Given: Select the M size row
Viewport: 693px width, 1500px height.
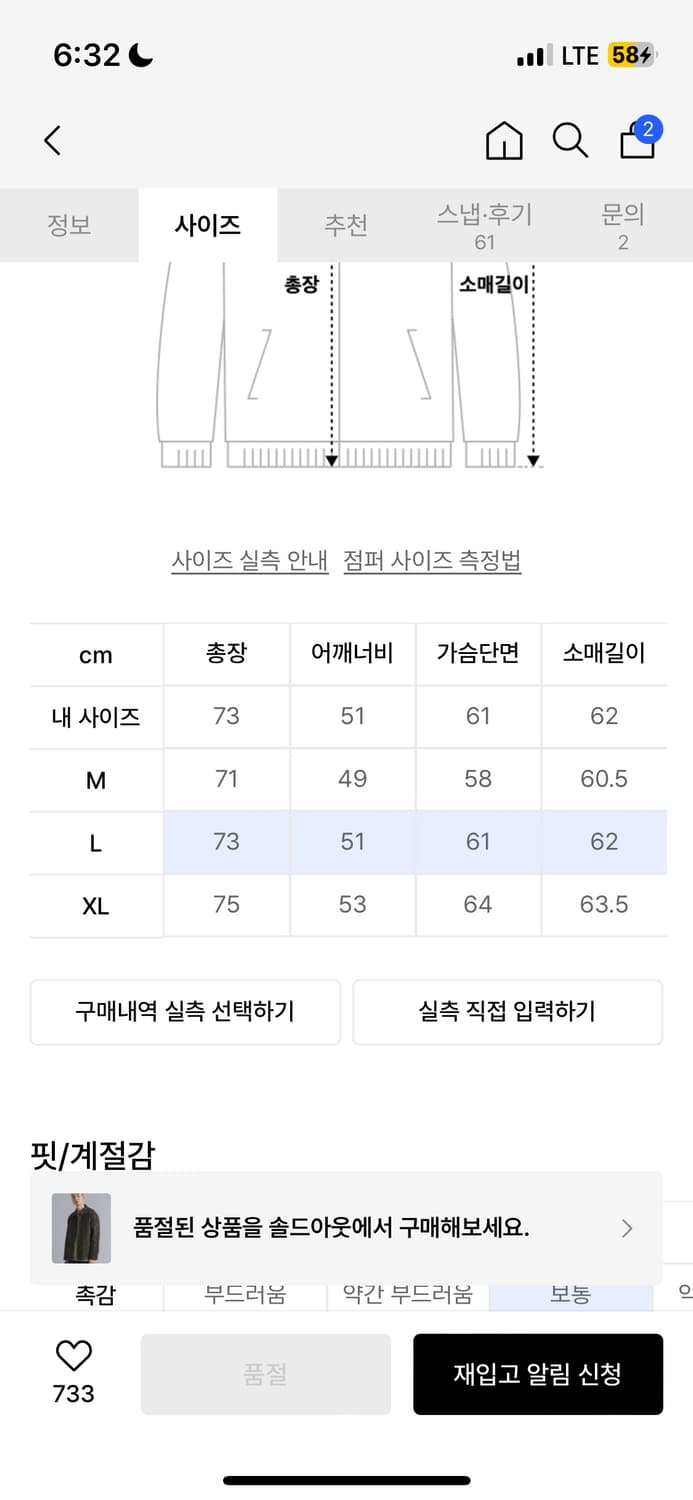Looking at the screenshot, I should (x=96, y=780).
